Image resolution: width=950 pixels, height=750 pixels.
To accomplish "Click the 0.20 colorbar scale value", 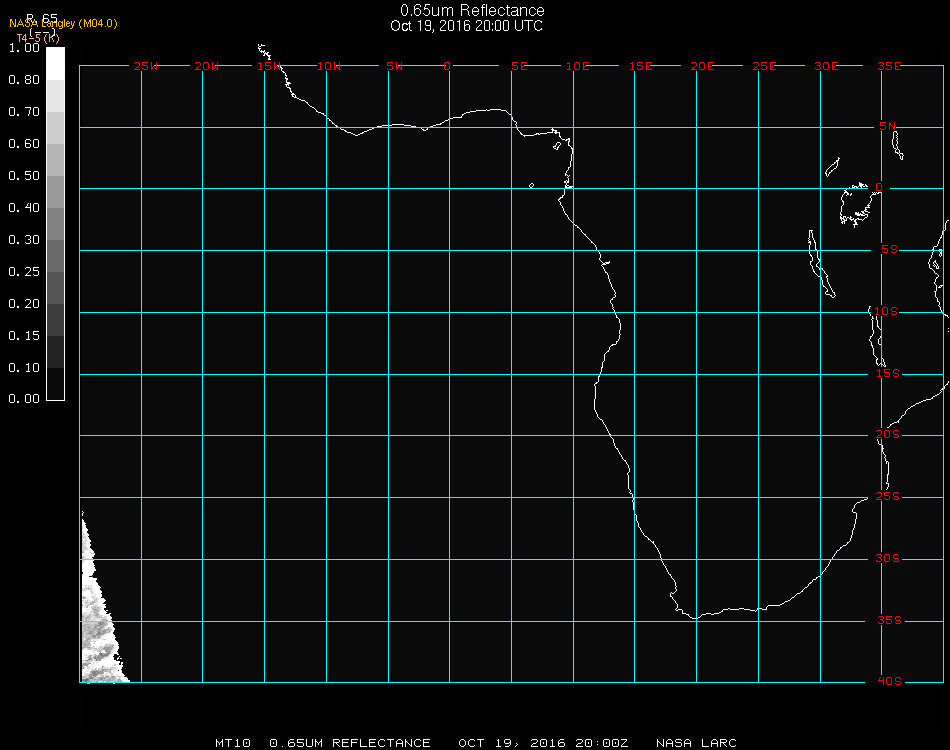I will pyautogui.click(x=24, y=304).
